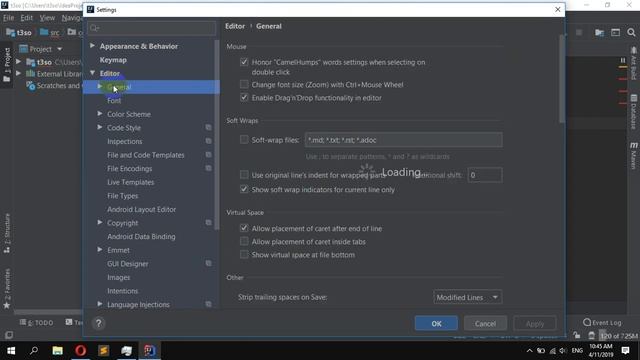Expand the Copyright node
Screen dimensions: 640x360
[x=100, y=222]
